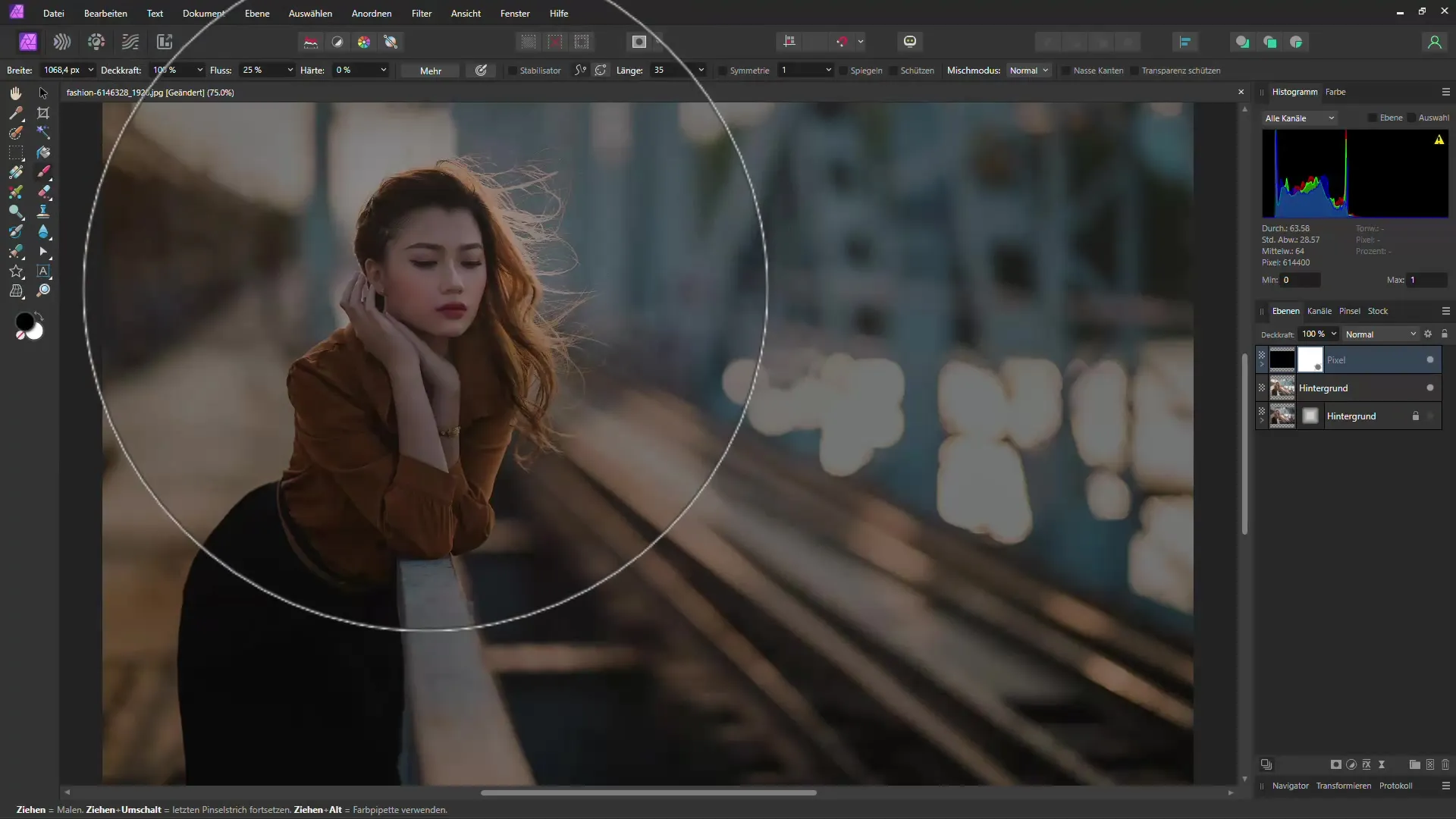Image resolution: width=1456 pixels, height=819 pixels.
Task: Select the Star shape tool
Action: (x=15, y=271)
